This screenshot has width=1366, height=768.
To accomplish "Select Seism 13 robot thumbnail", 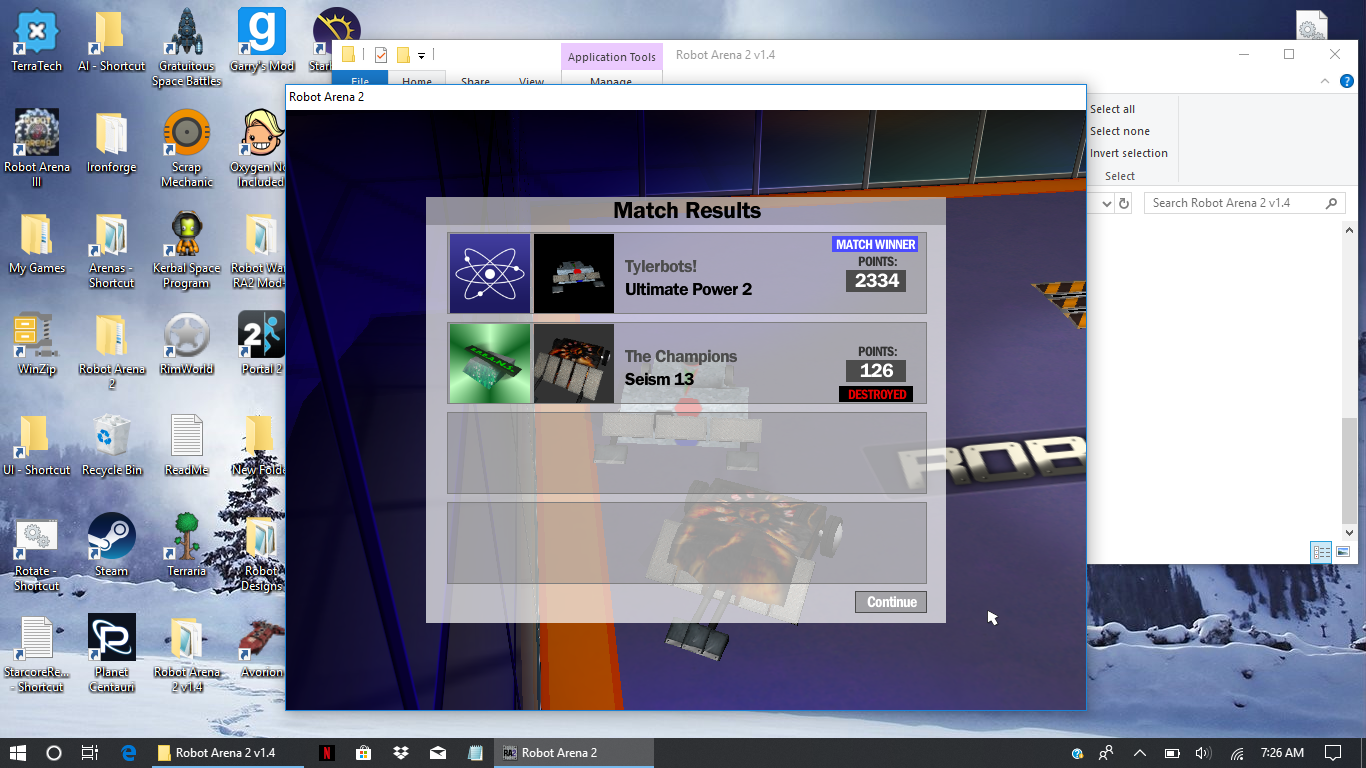I will [574, 363].
